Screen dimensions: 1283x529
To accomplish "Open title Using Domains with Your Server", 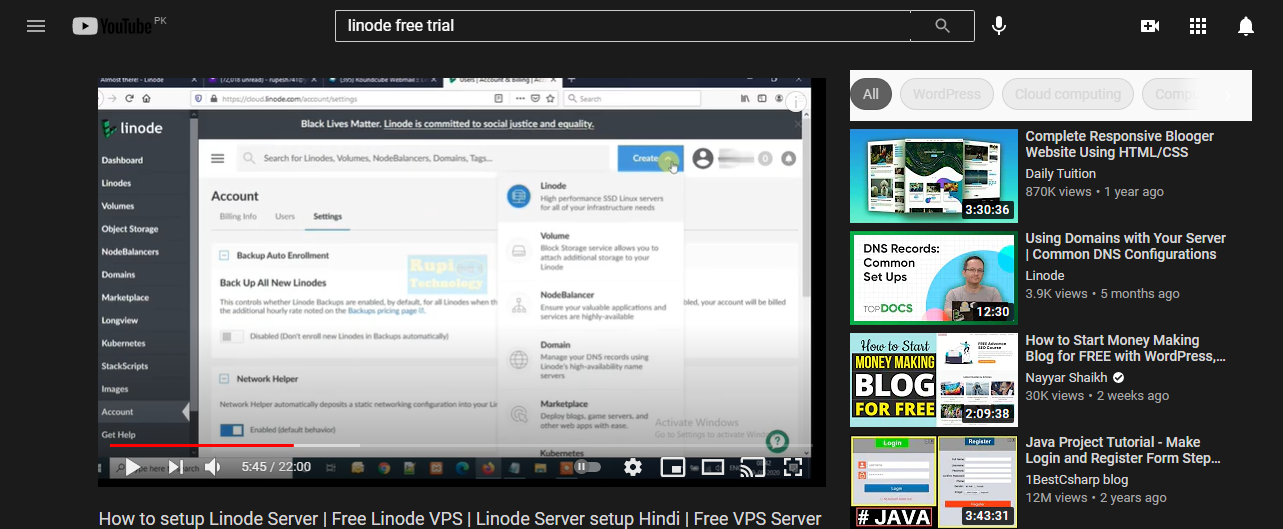I will (x=1125, y=246).
